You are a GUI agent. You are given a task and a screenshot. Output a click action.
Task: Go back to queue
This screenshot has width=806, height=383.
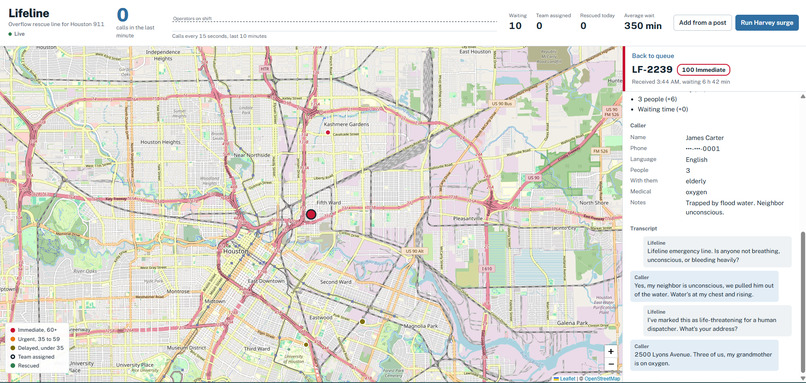tap(653, 56)
